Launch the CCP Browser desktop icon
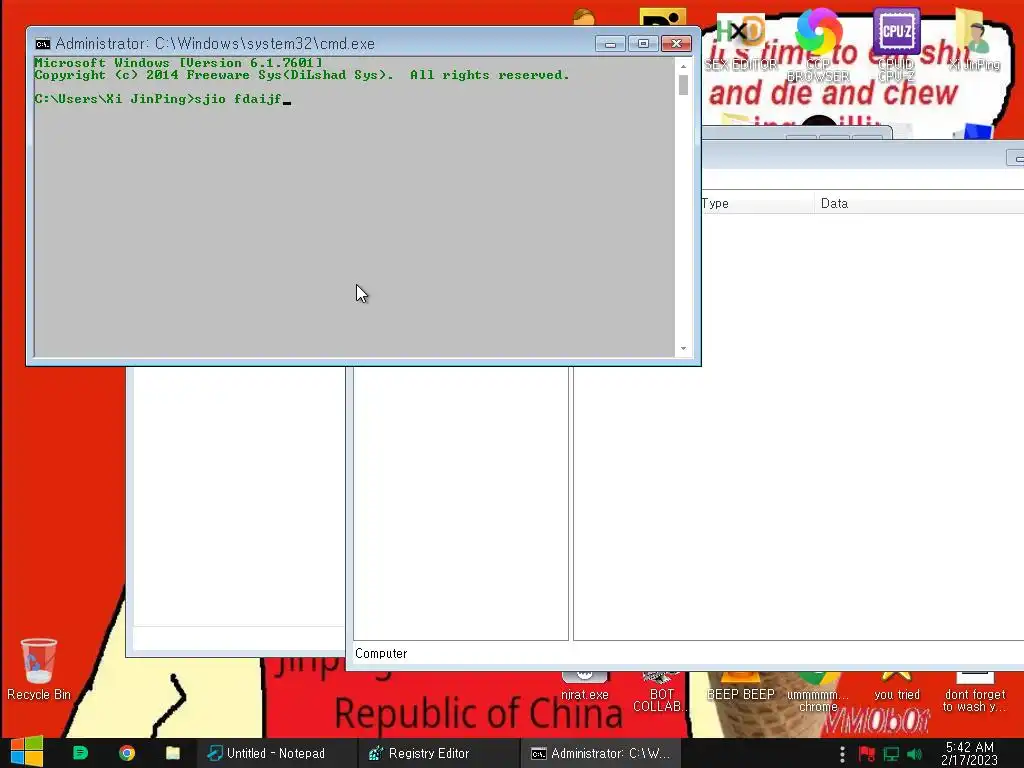 point(818,44)
